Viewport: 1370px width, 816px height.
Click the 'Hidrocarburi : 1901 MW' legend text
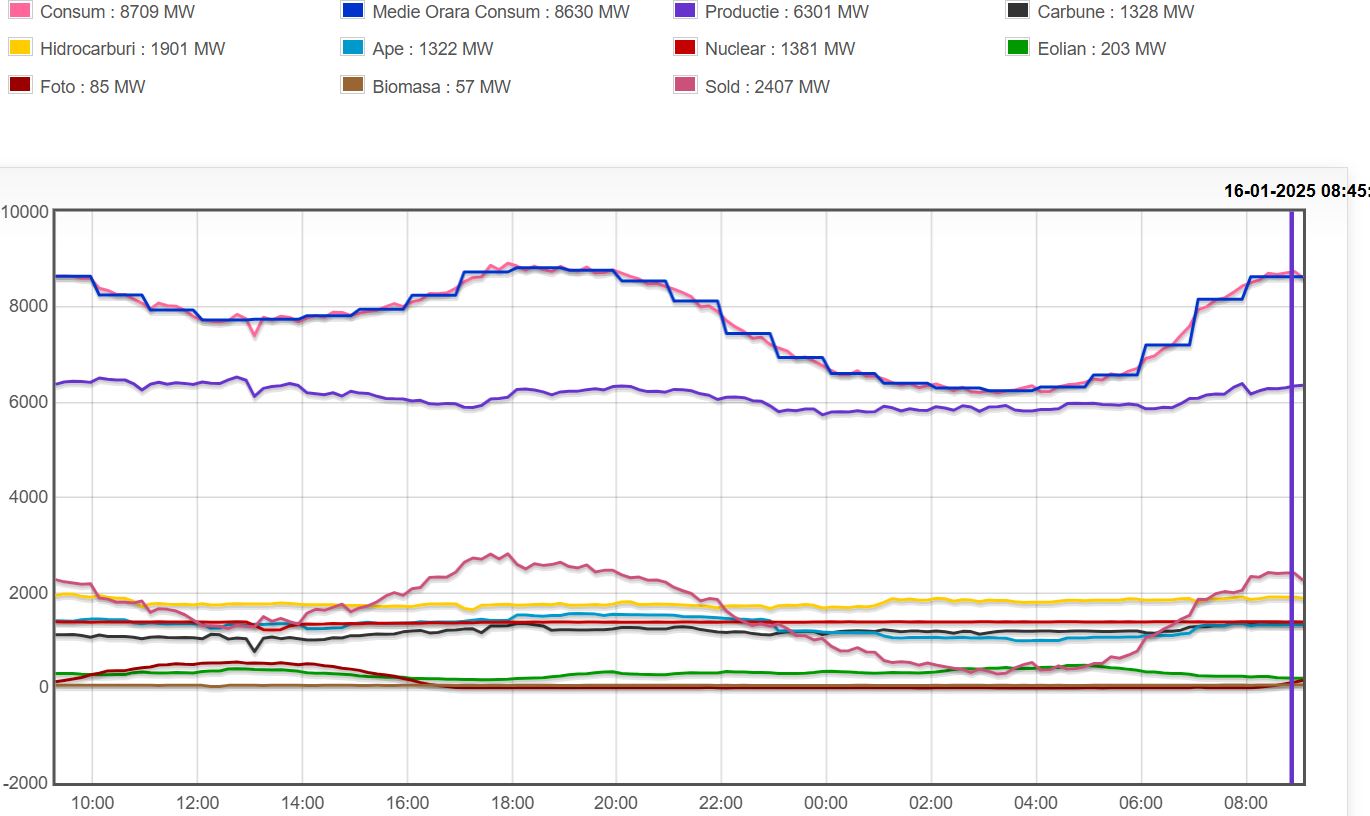[132, 49]
